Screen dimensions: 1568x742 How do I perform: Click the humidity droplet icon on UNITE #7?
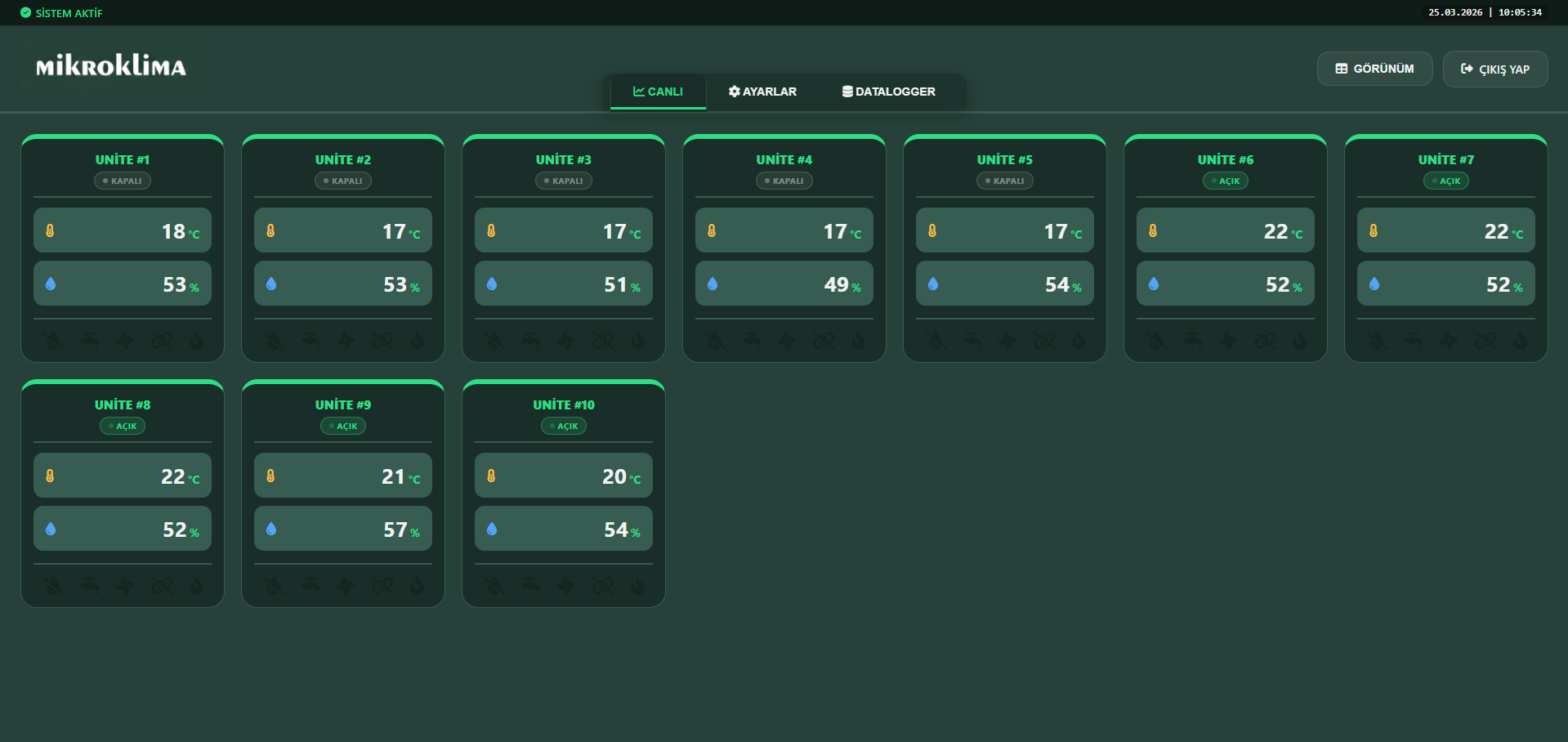pos(1374,284)
